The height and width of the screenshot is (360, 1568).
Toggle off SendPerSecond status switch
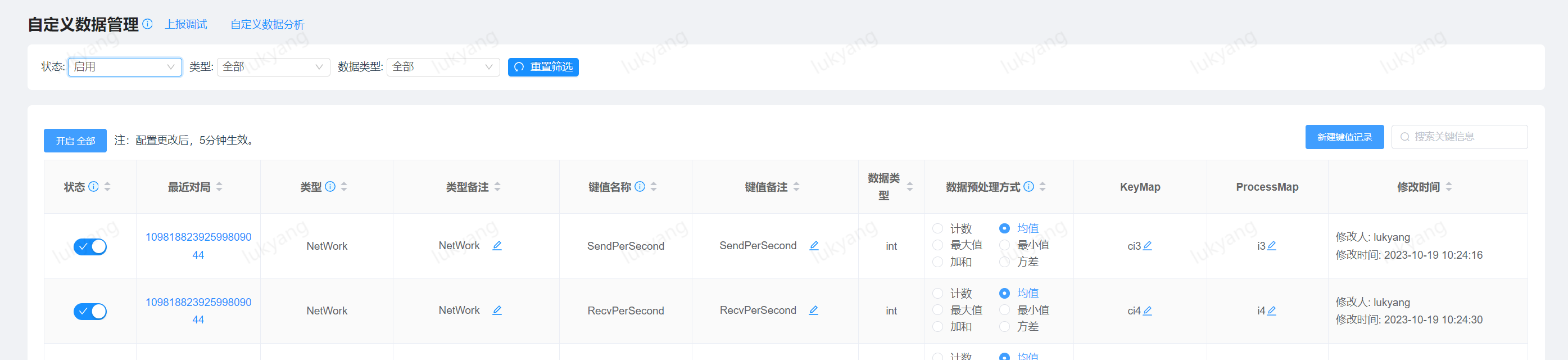coord(90,247)
